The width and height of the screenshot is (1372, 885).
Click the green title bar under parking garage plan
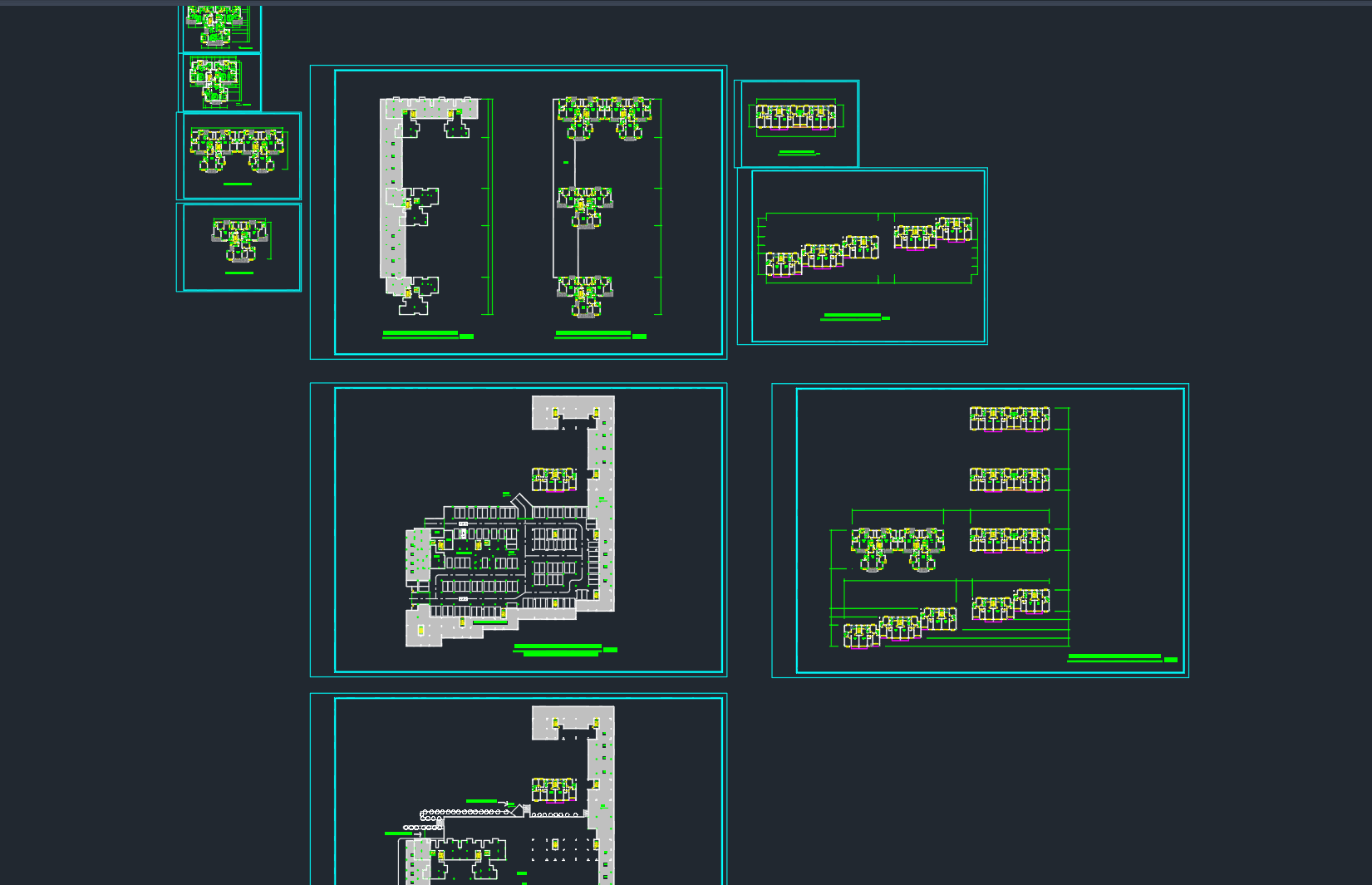[566, 650]
